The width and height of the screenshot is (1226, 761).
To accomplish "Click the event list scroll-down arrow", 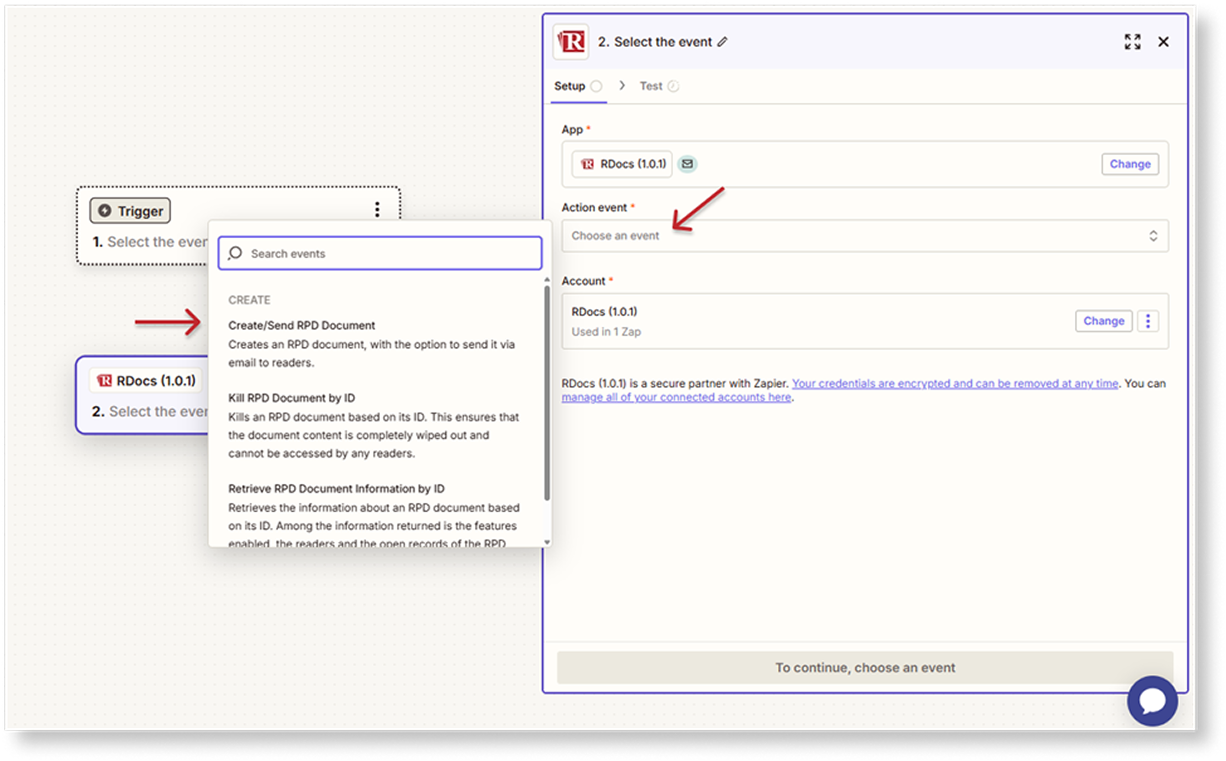I will click(547, 542).
